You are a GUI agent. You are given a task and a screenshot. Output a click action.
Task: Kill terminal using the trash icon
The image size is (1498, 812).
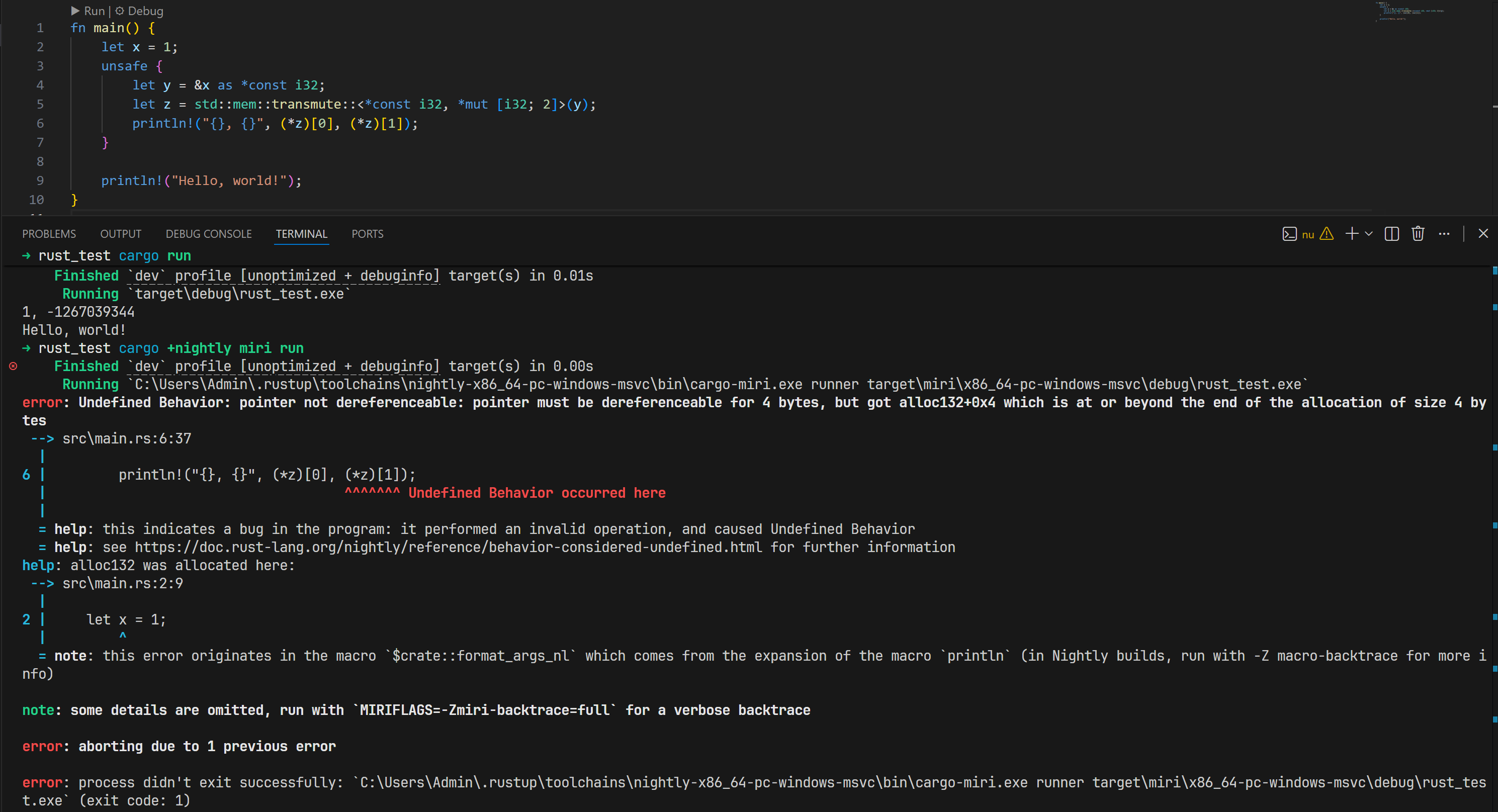(1418, 234)
